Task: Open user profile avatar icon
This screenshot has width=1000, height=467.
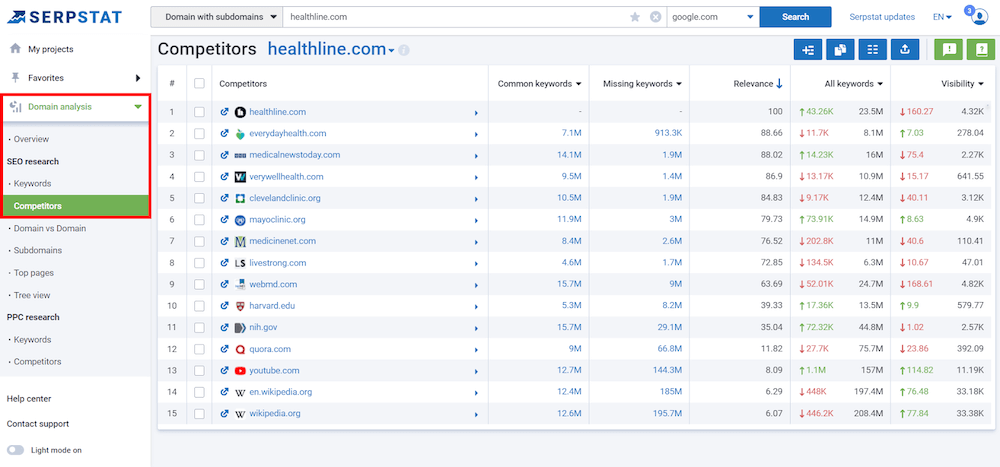Action: point(978,18)
